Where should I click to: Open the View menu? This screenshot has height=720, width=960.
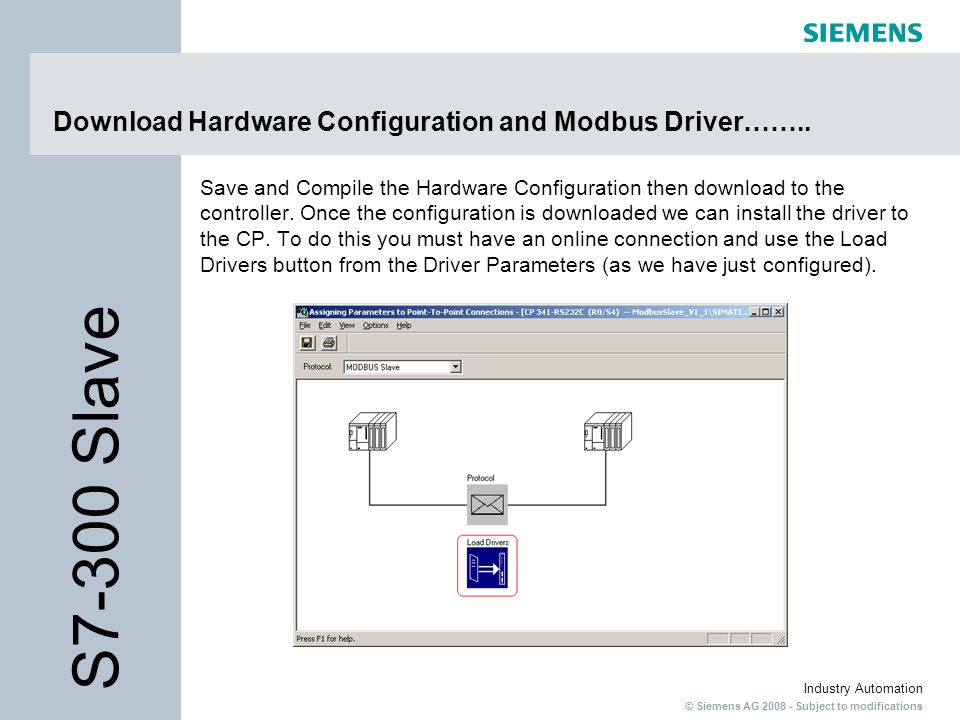[347, 326]
